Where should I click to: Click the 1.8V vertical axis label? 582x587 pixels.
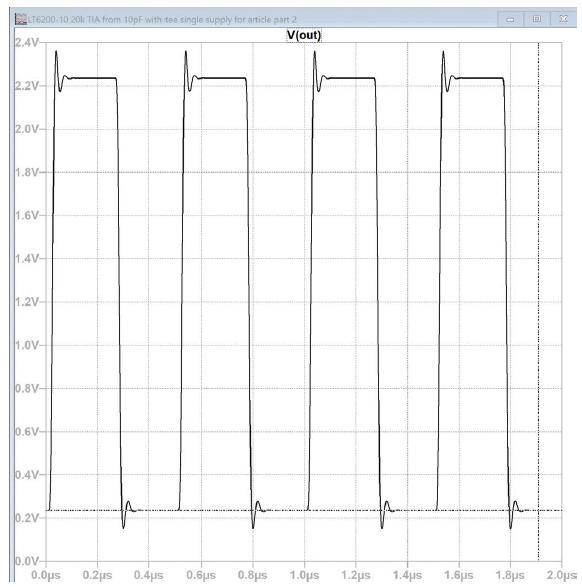coord(27,172)
